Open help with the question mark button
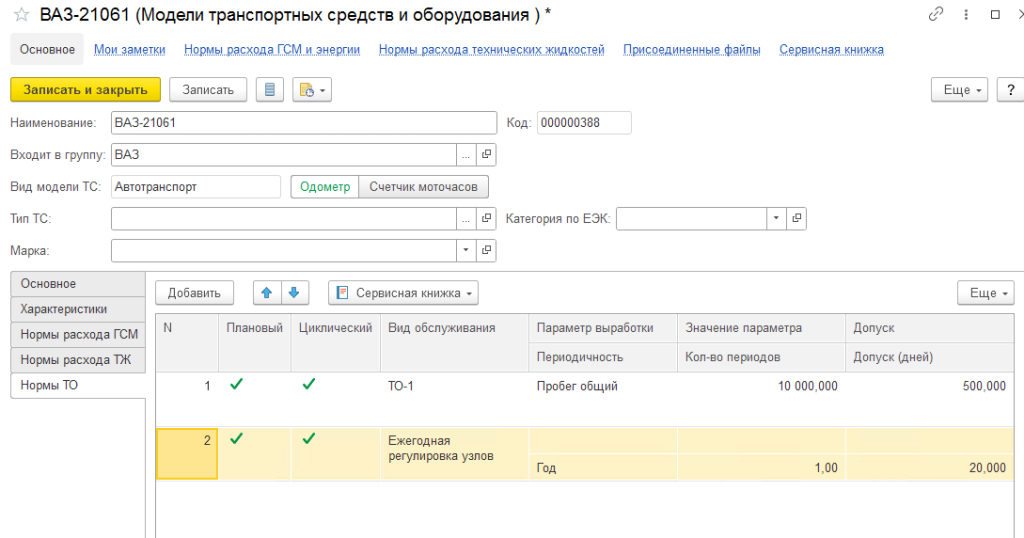 [x=1010, y=90]
